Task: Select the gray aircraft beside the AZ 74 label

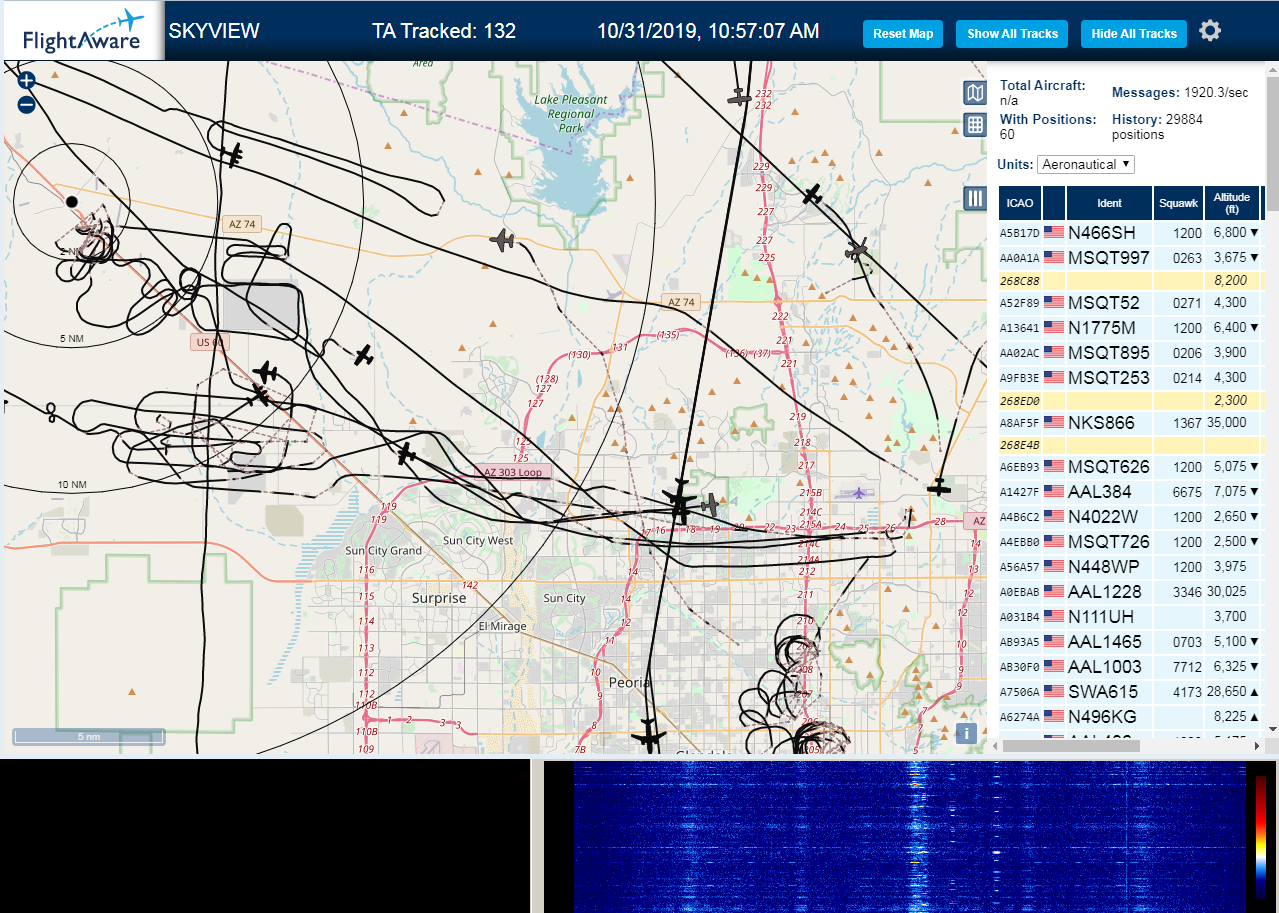Action: (x=502, y=240)
